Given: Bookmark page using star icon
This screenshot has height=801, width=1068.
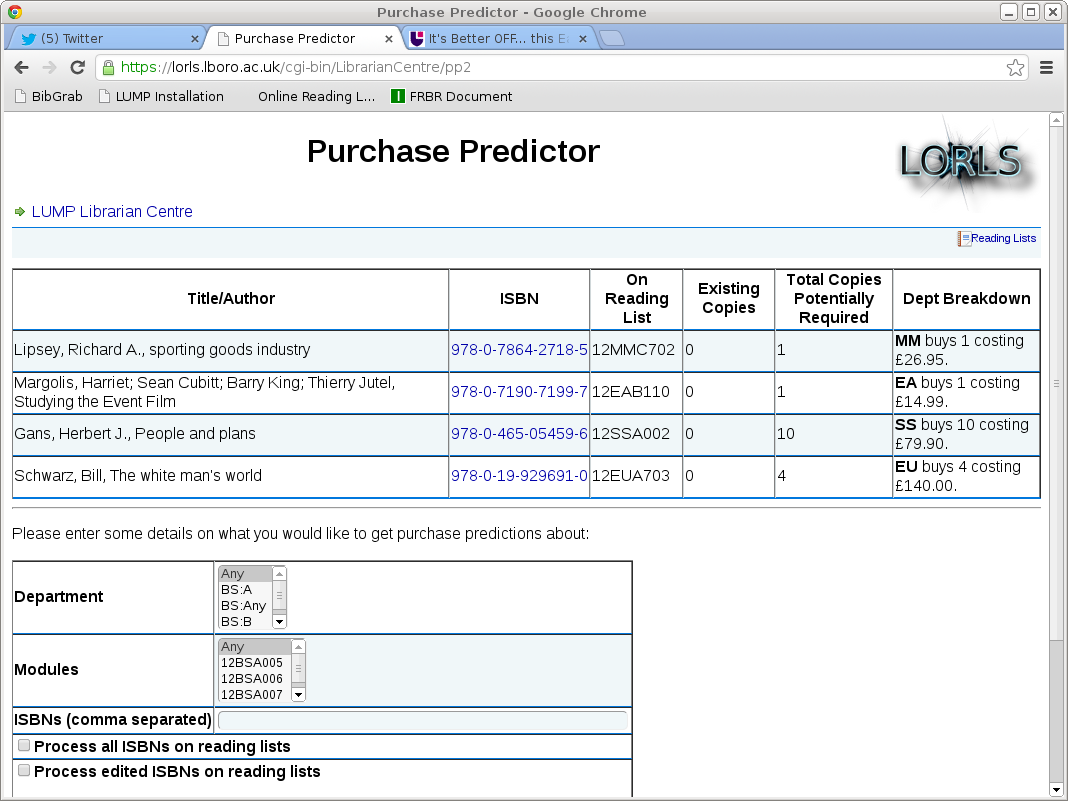Looking at the screenshot, I should (1014, 68).
